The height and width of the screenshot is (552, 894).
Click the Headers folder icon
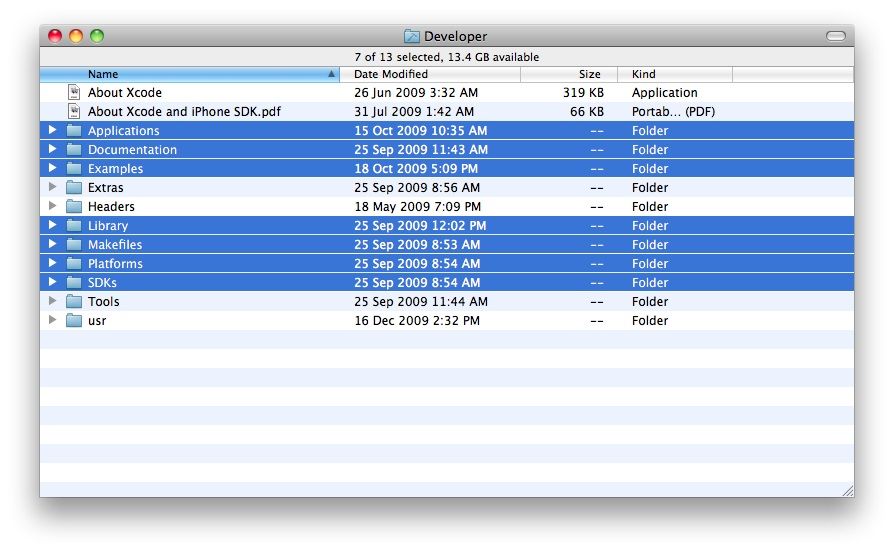click(74, 206)
